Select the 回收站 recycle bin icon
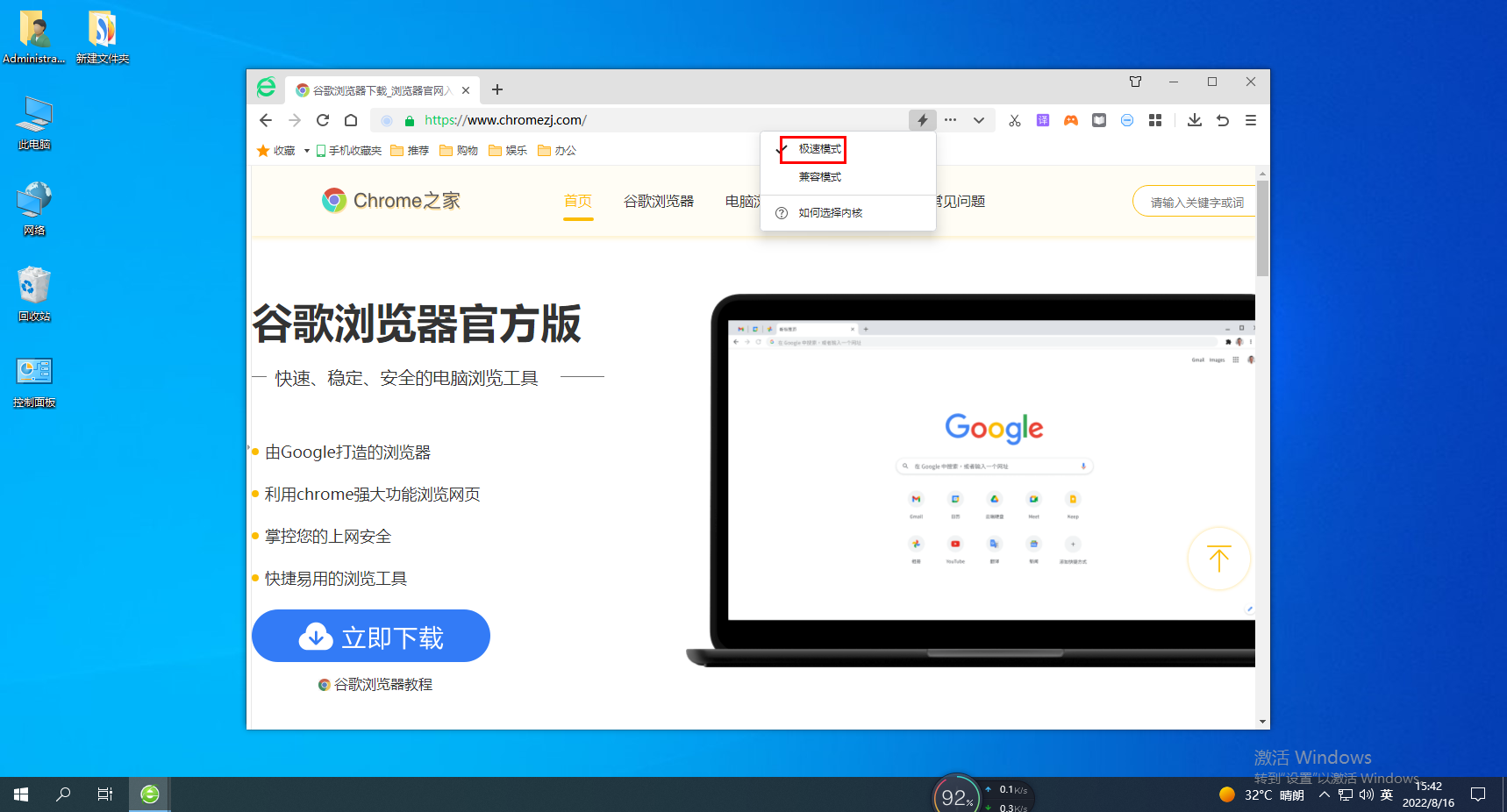This screenshot has height=812, width=1507. (x=34, y=296)
